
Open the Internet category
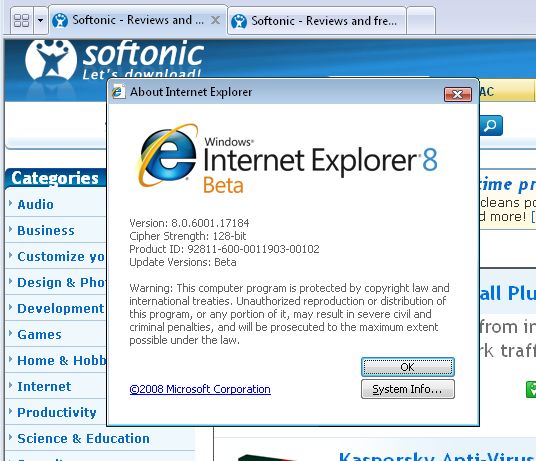[44, 387]
